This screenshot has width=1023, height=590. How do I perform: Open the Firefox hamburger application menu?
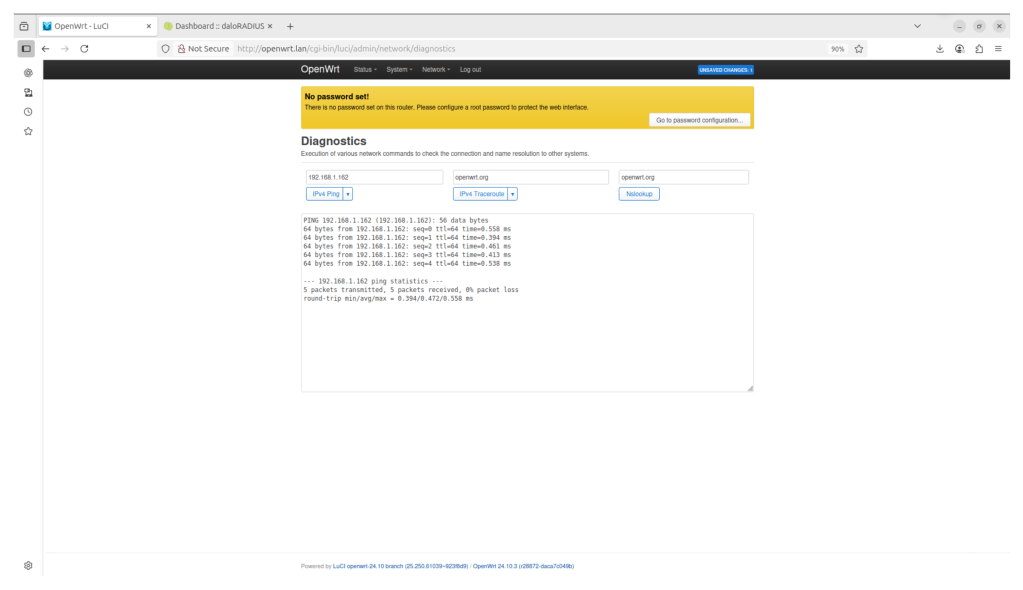[998, 48]
